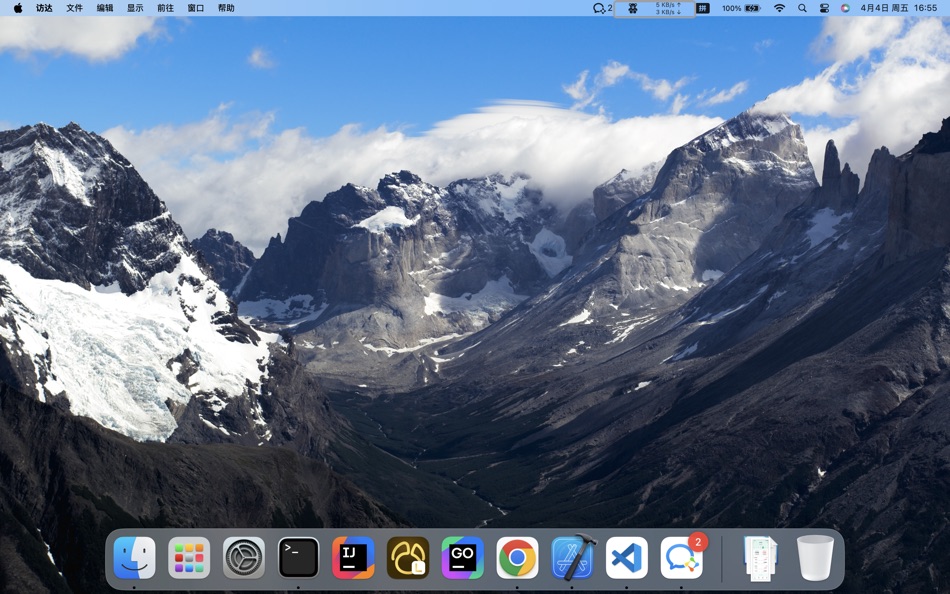Open Visual Studio Code
This screenshot has width=950, height=594.
tap(625, 557)
